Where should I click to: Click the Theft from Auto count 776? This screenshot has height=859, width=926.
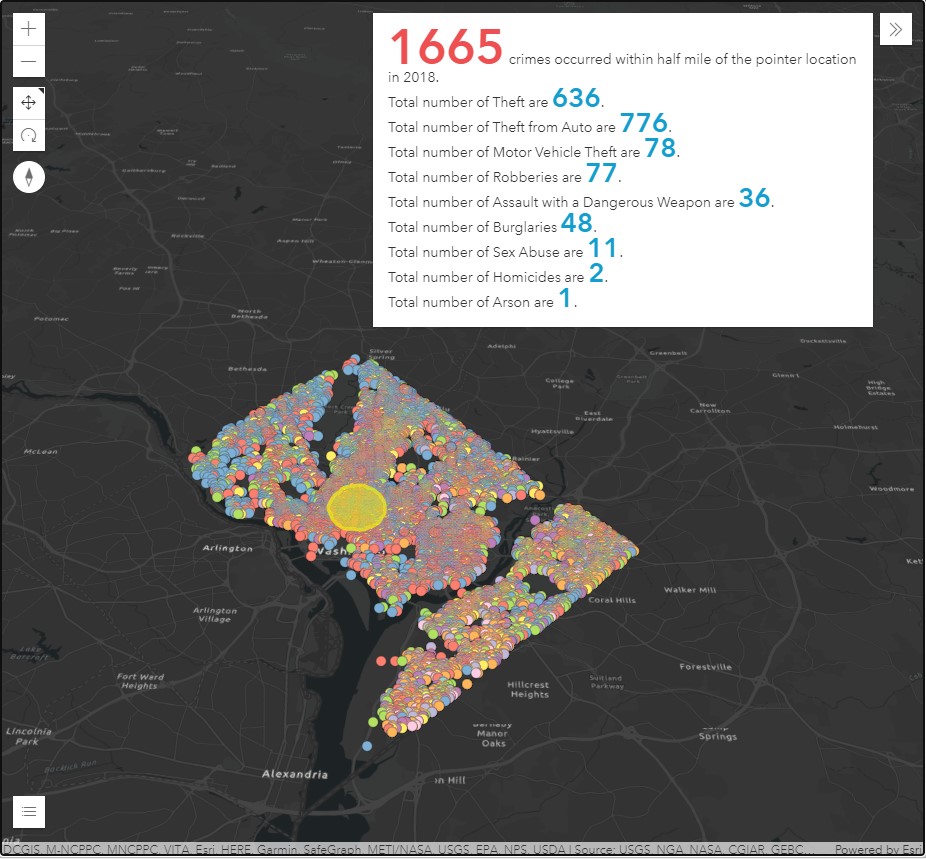(643, 124)
